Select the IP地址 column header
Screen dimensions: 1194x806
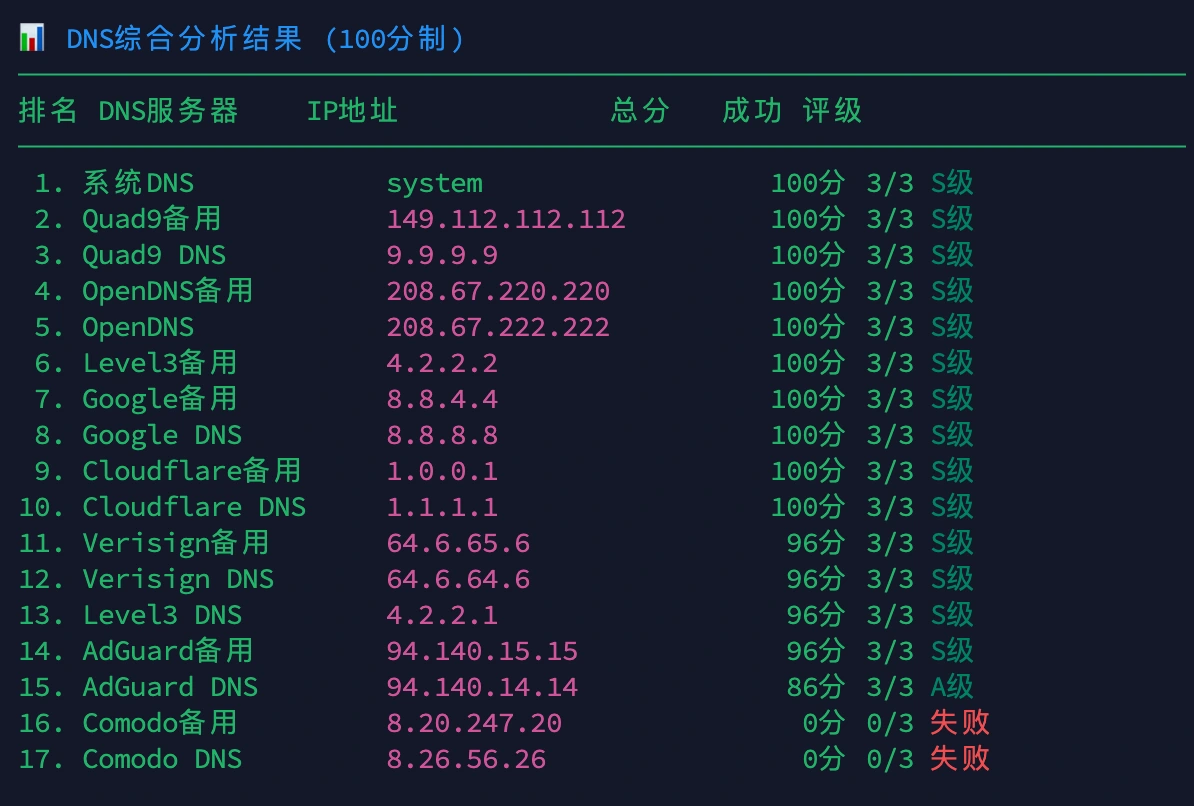coord(352,111)
